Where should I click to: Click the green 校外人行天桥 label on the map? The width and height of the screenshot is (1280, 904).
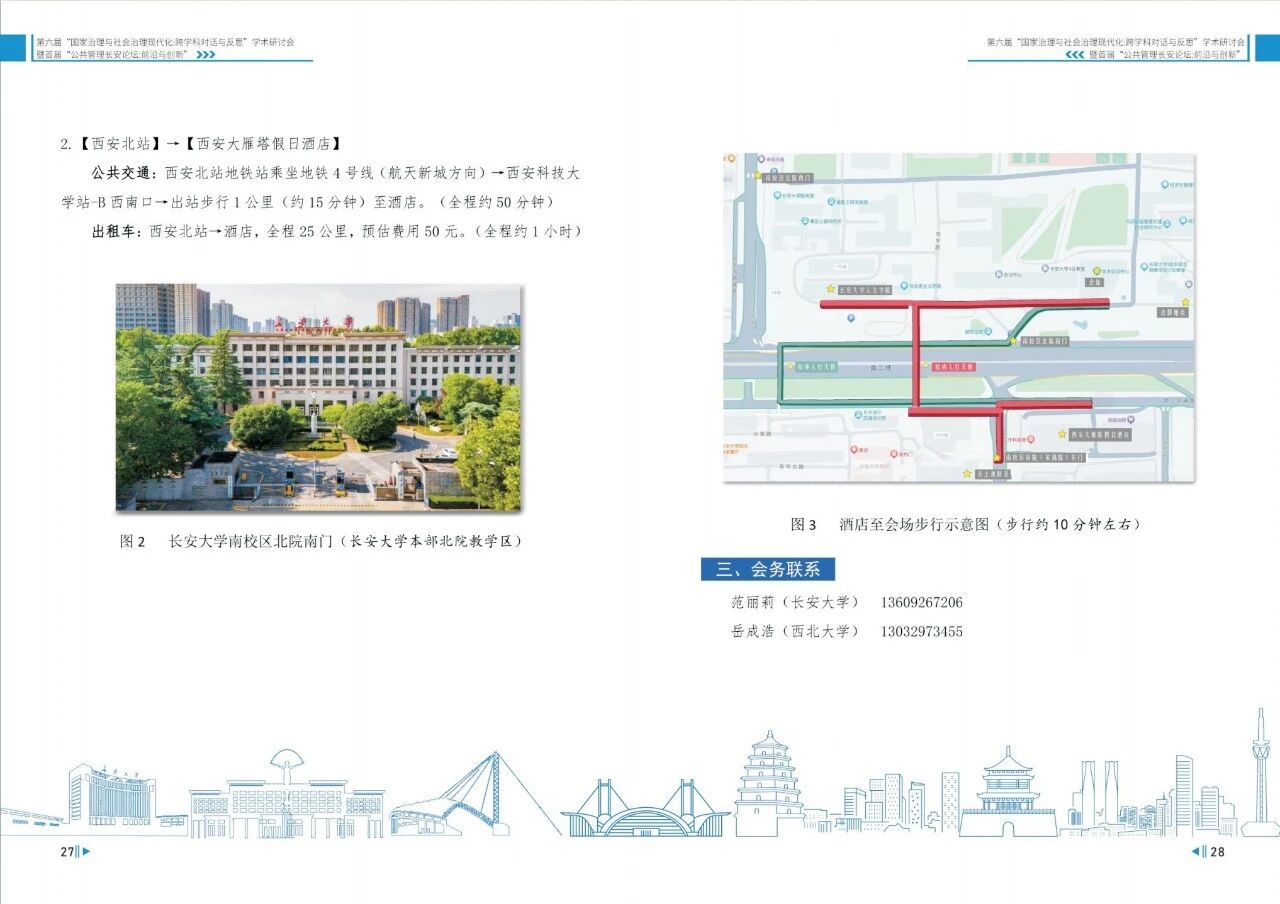click(817, 367)
